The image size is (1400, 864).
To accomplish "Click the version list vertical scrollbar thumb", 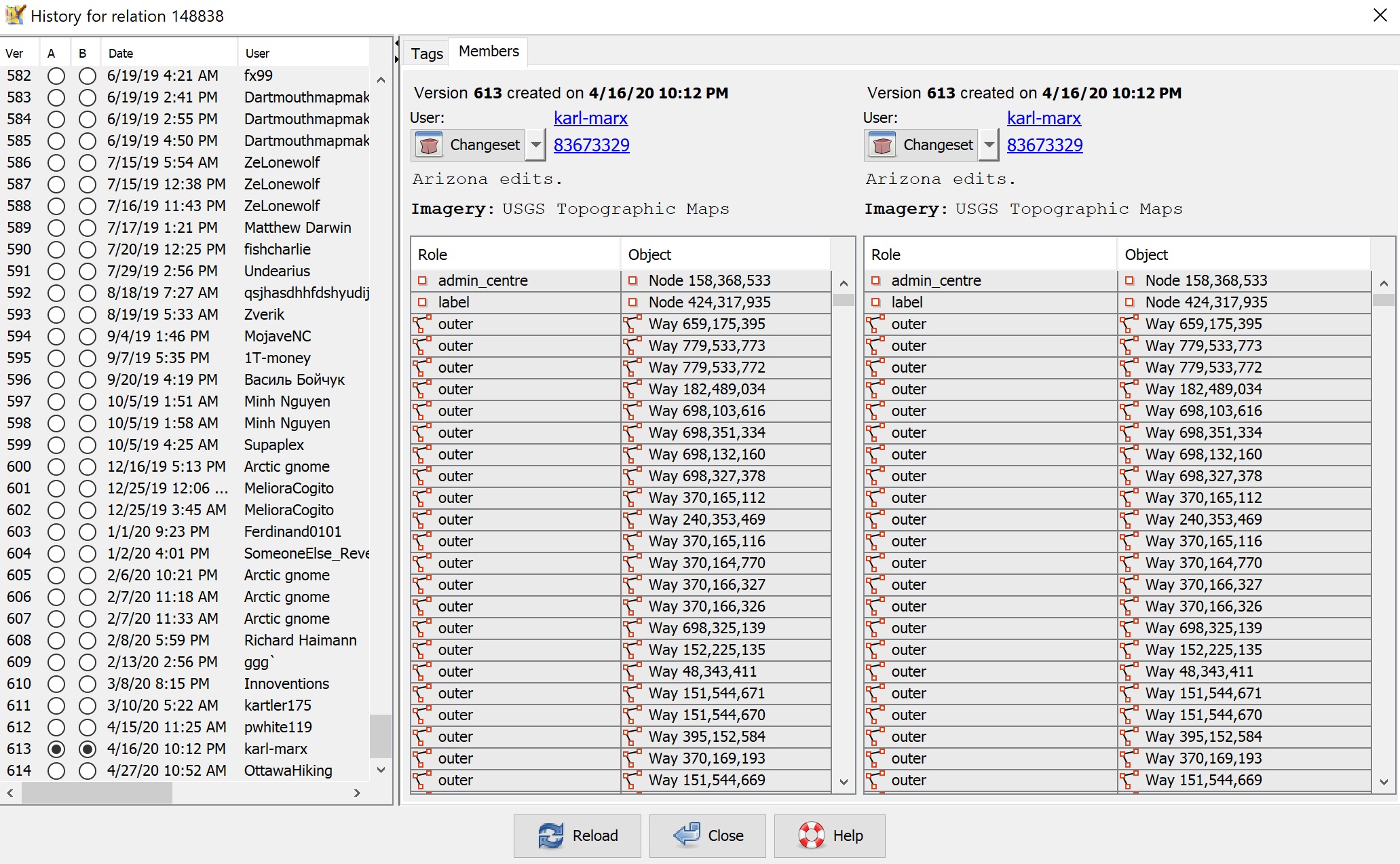I will tap(381, 736).
